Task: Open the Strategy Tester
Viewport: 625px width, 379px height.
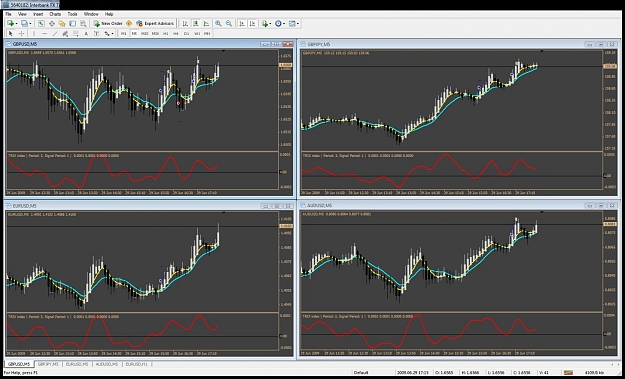Action: [83, 24]
